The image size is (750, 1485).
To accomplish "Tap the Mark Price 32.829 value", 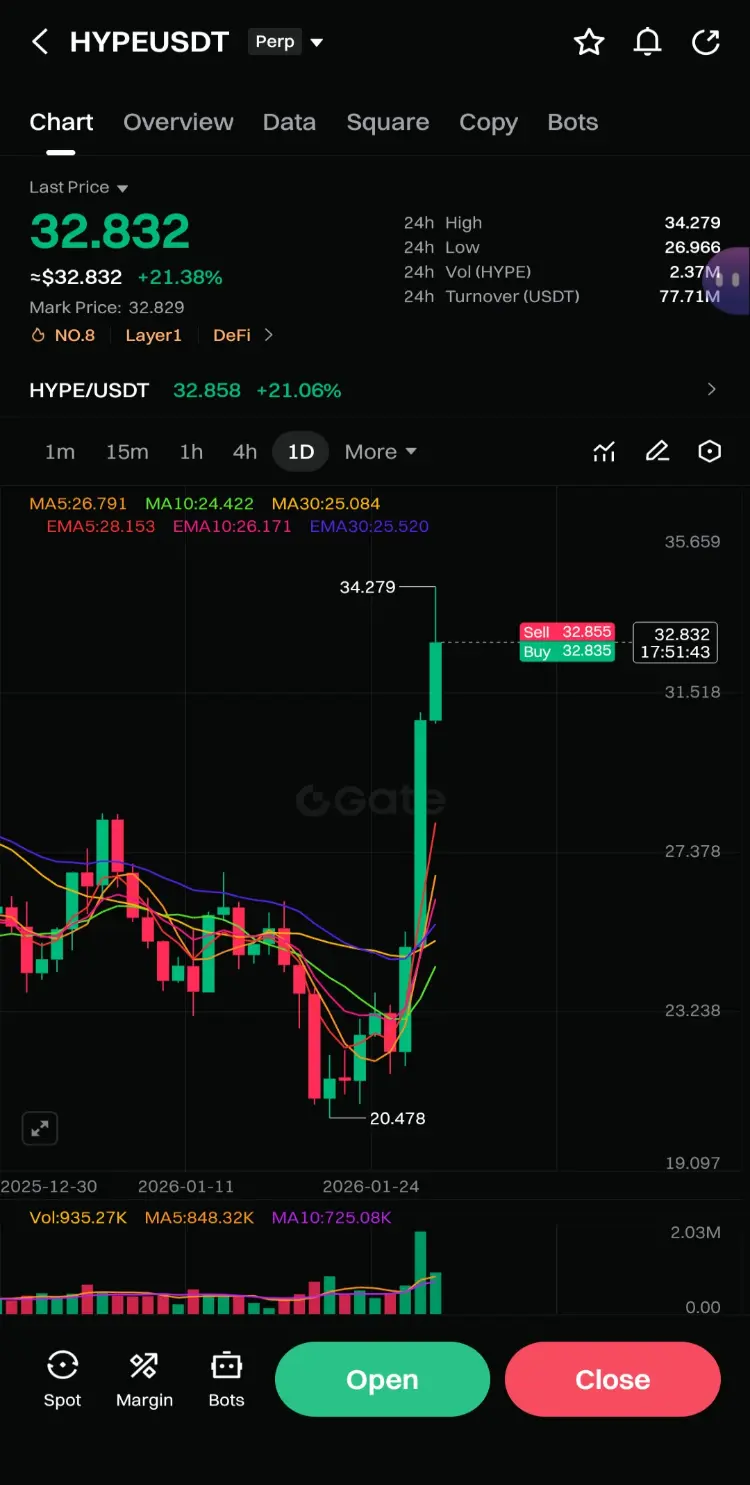I will pos(156,307).
